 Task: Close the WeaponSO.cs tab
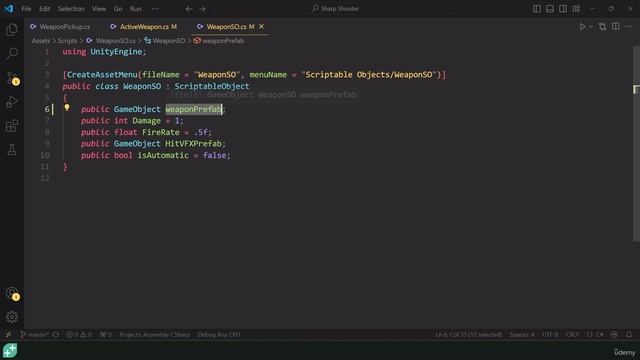261,27
